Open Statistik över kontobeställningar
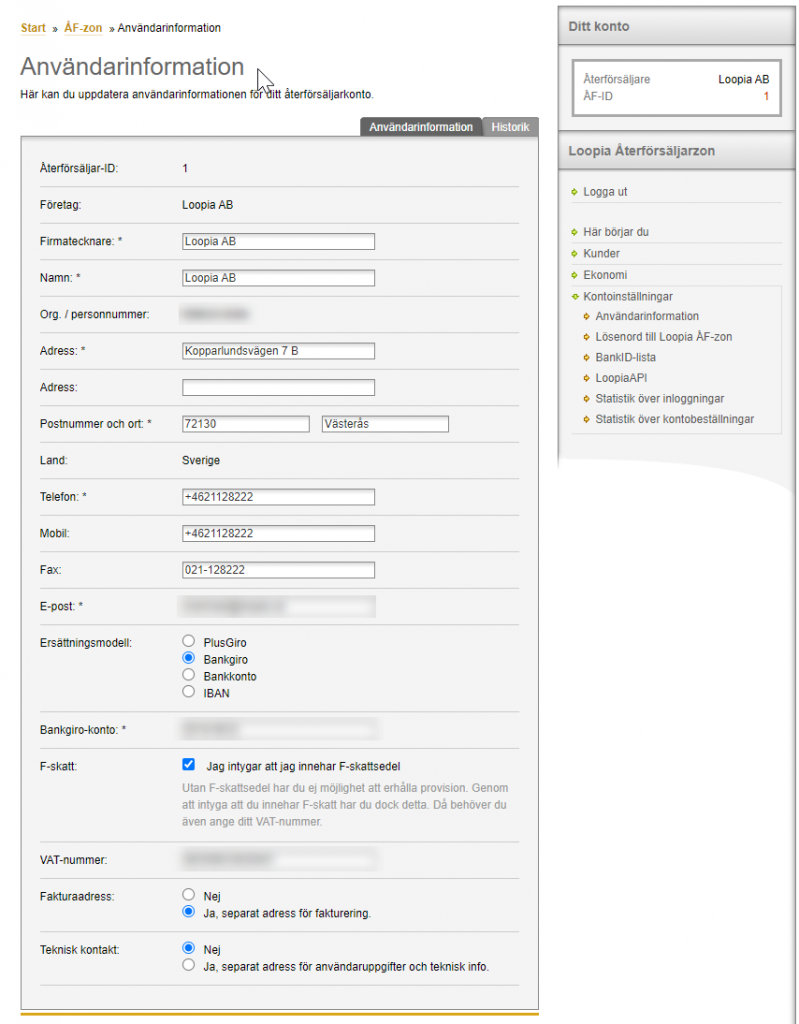This screenshot has width=799, height=1024. pos(674,419)
